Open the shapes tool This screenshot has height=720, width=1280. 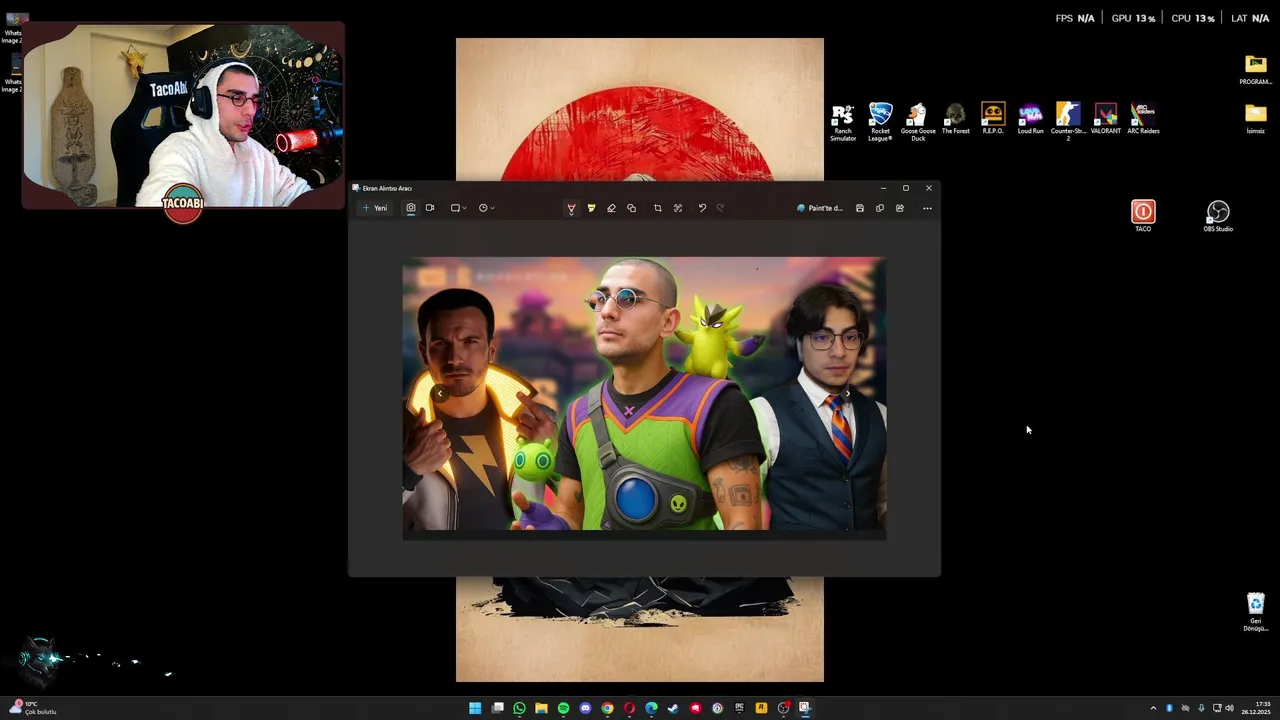631,208
